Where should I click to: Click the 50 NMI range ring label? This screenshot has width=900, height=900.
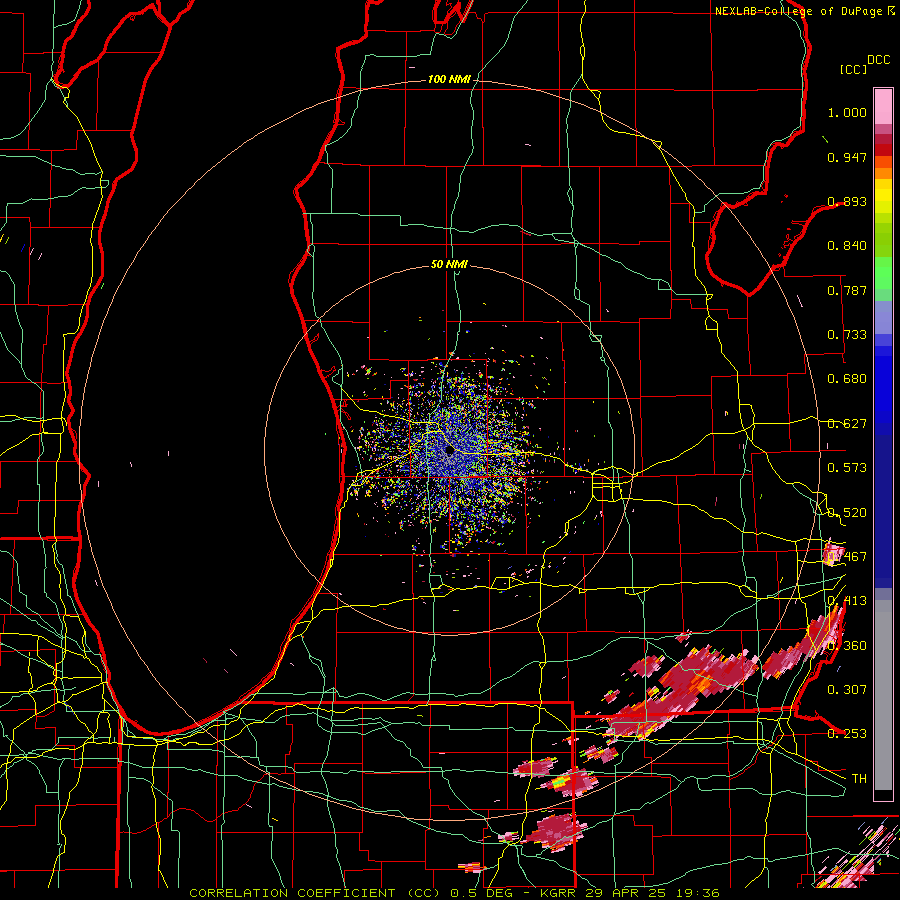[x=449, y=264]
